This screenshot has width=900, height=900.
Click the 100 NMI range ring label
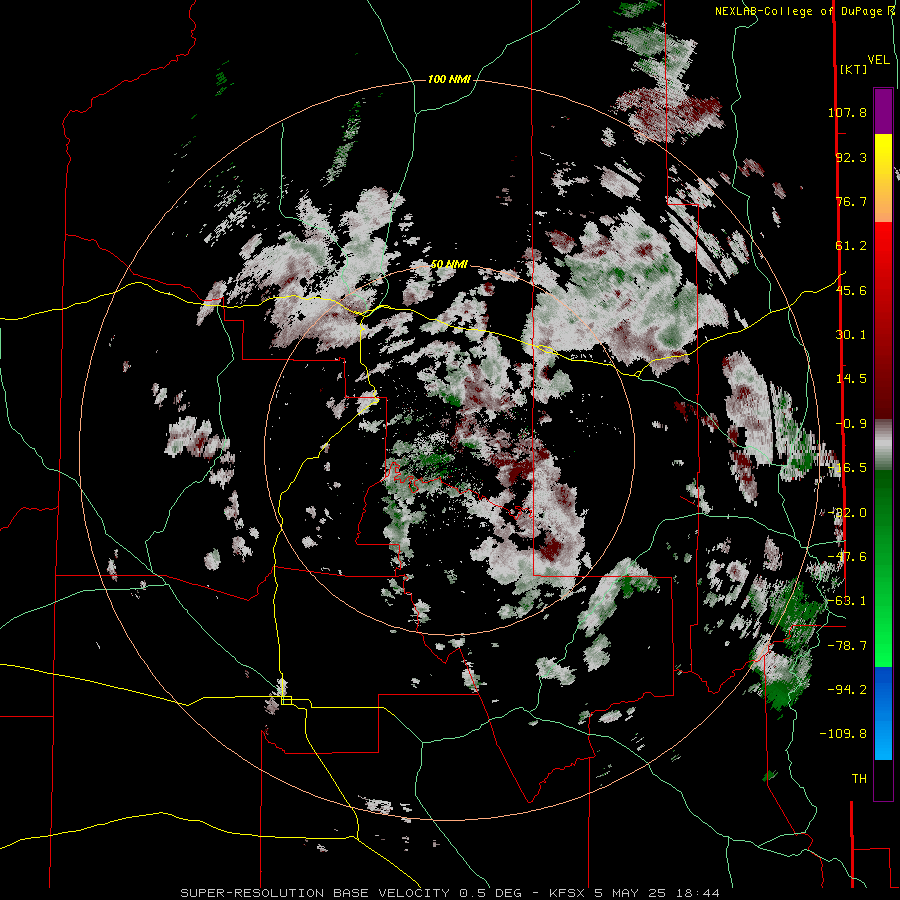click(x=449, y=79)
